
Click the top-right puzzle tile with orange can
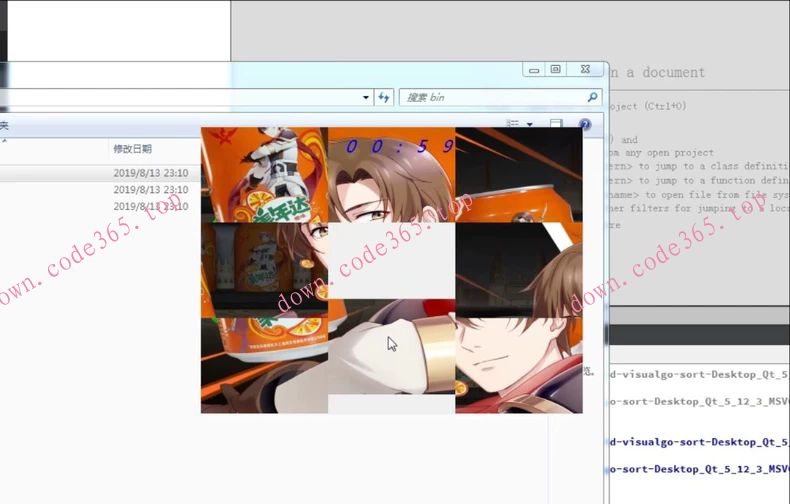[518, 174]
